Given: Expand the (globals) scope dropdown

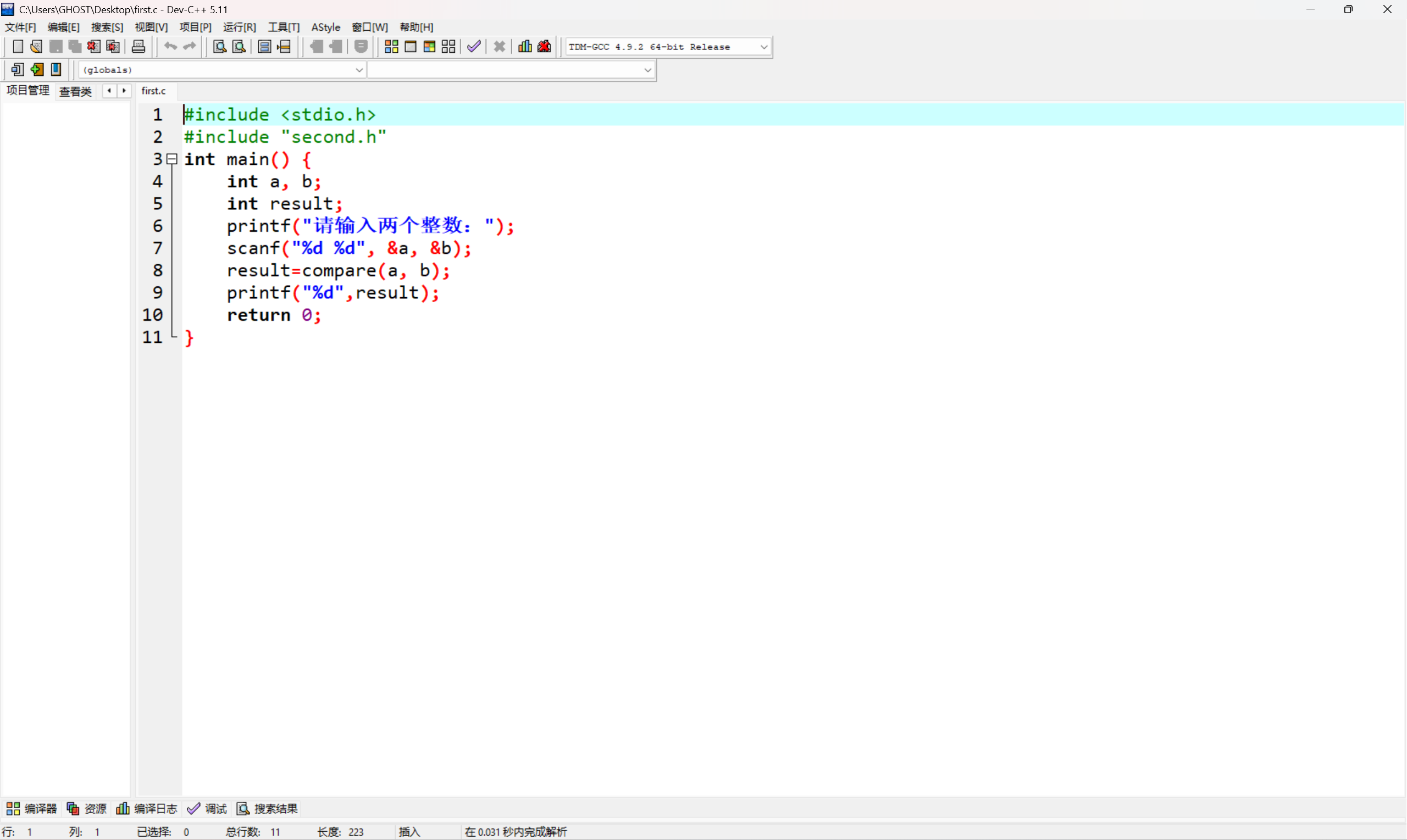Looking at the screenshot, I should (358, 70).
